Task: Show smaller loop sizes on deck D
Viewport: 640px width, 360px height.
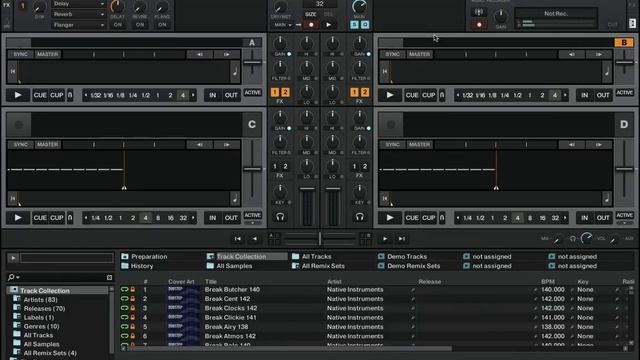Action: click(458, 218)
